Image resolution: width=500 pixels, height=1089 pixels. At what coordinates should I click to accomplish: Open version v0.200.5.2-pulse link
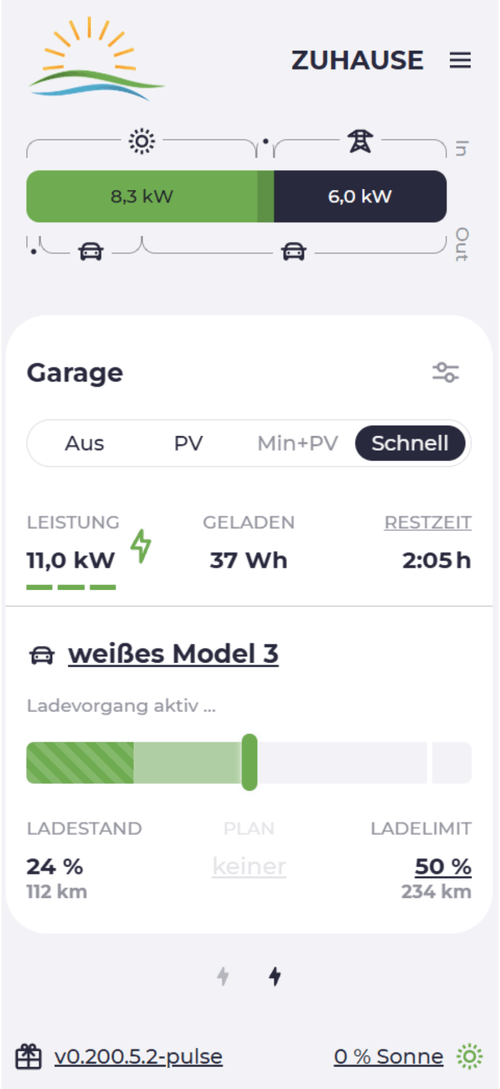tap(138, 1056)
